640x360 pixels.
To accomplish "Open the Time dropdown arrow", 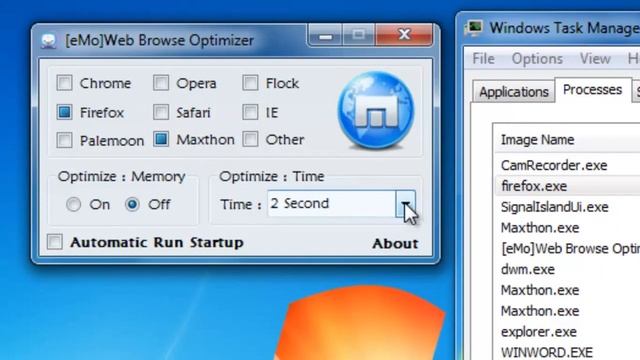I will click(x=405, y=203).
